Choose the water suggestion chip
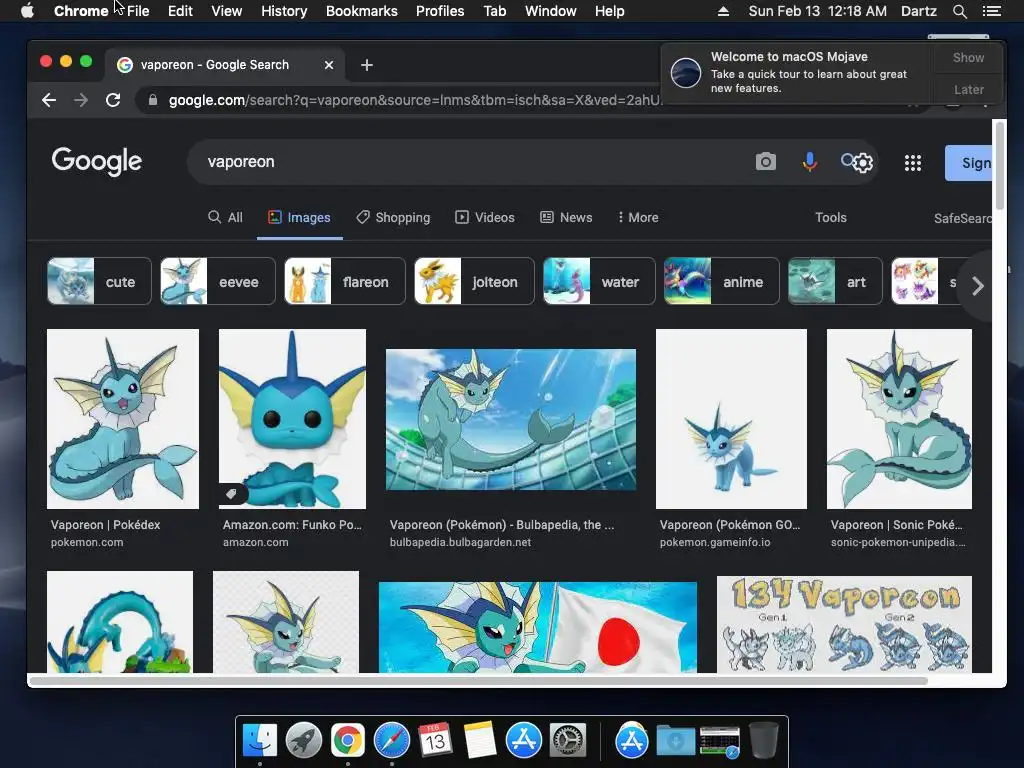This screenshot has height=768, width=1024. 599,281
